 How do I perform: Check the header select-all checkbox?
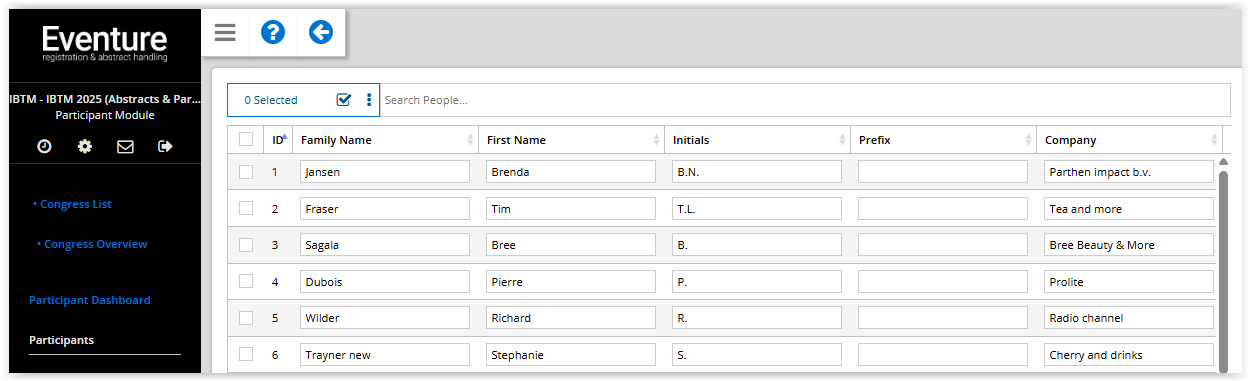(x=246, y=140)
